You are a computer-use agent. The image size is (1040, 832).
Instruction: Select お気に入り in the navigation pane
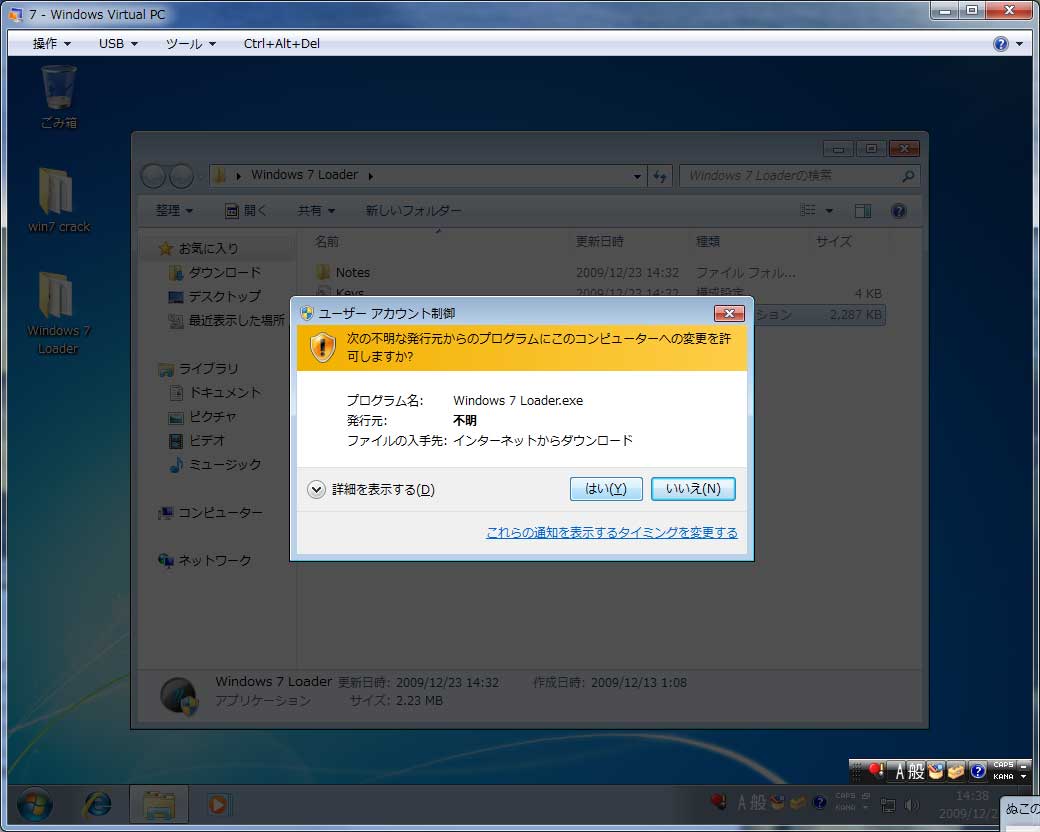(199, 248)
